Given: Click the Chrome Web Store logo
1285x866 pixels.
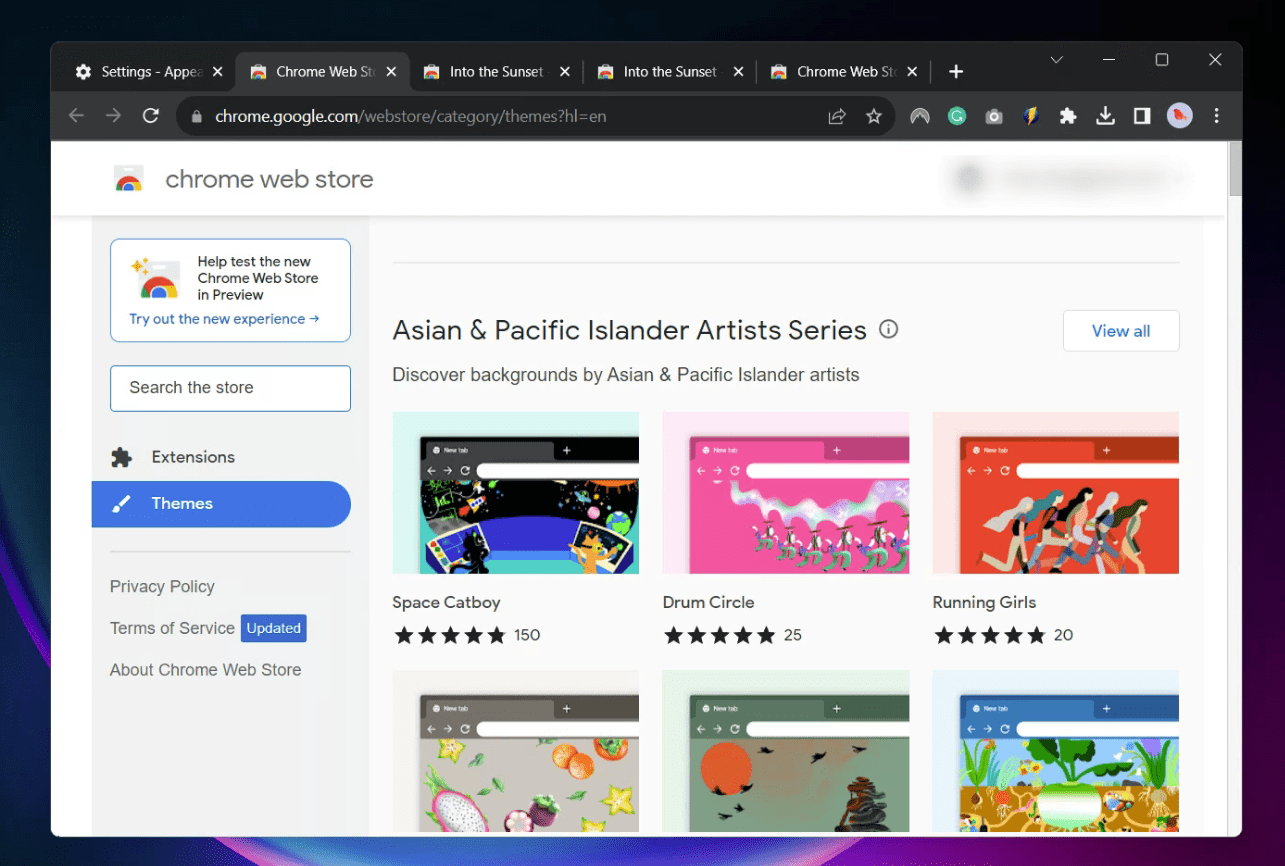Looking at the screenshot, I should click(129, 179).
